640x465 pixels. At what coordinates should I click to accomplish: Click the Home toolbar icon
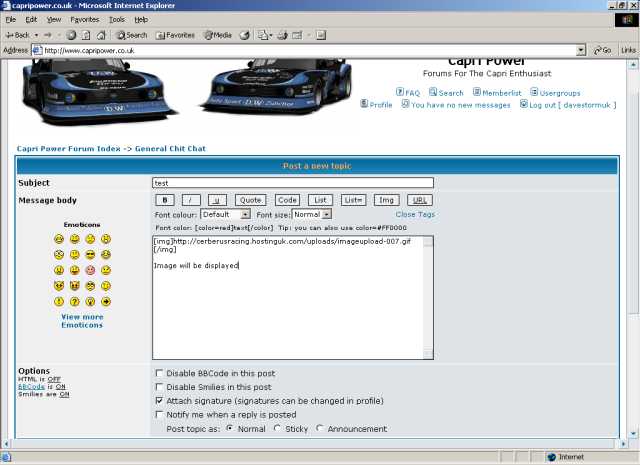(101, 35)
